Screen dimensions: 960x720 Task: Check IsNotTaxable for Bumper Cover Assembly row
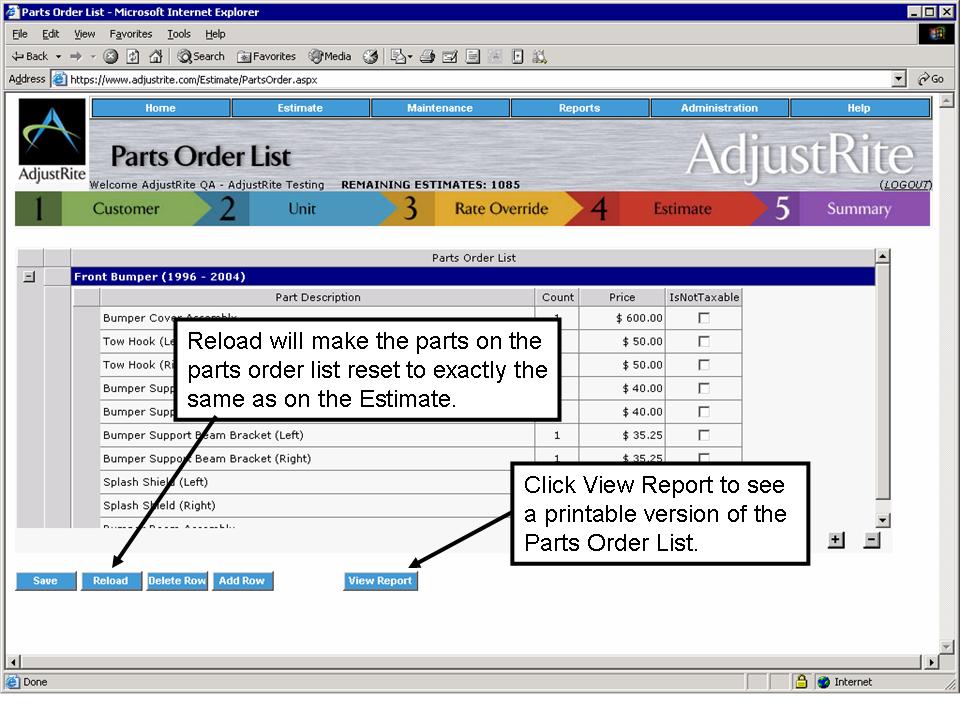point(704,318)
